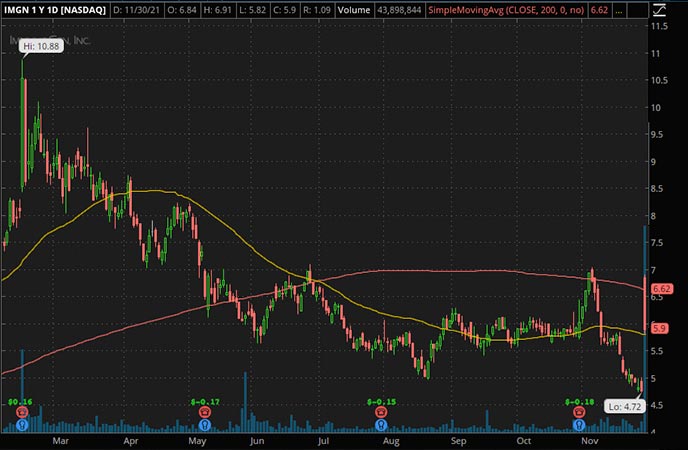
Task: Click the 8.5 level on price axis
Action: click(659, 189)
